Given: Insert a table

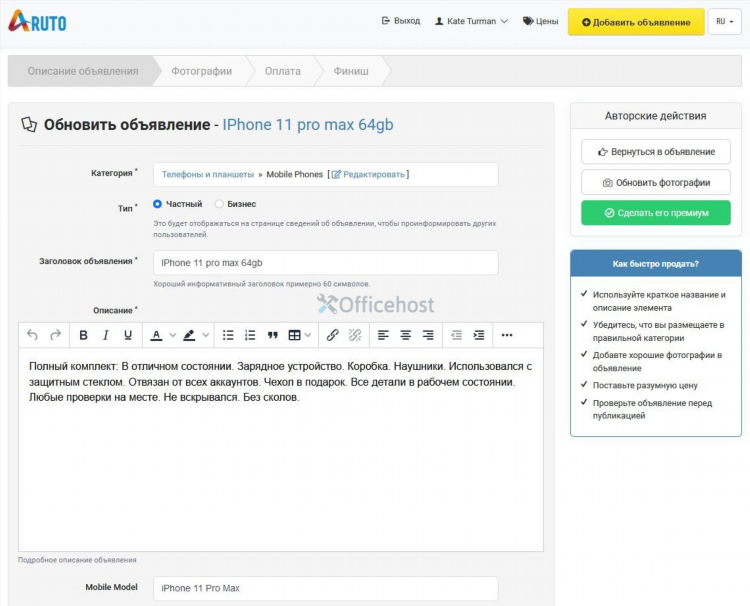Looking at the screenshot, I should tap(295, 335).
